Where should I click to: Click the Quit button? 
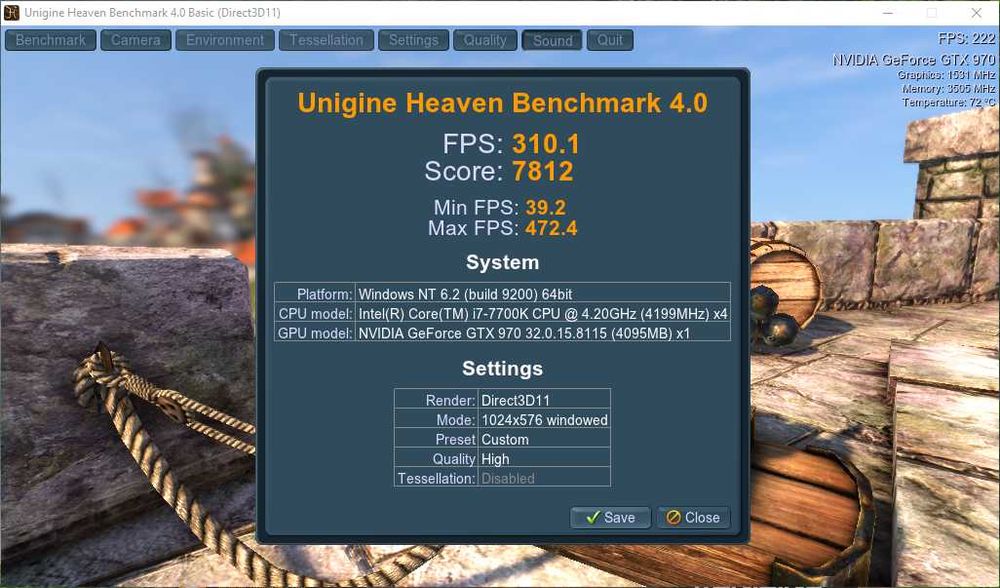pos(610,40)
